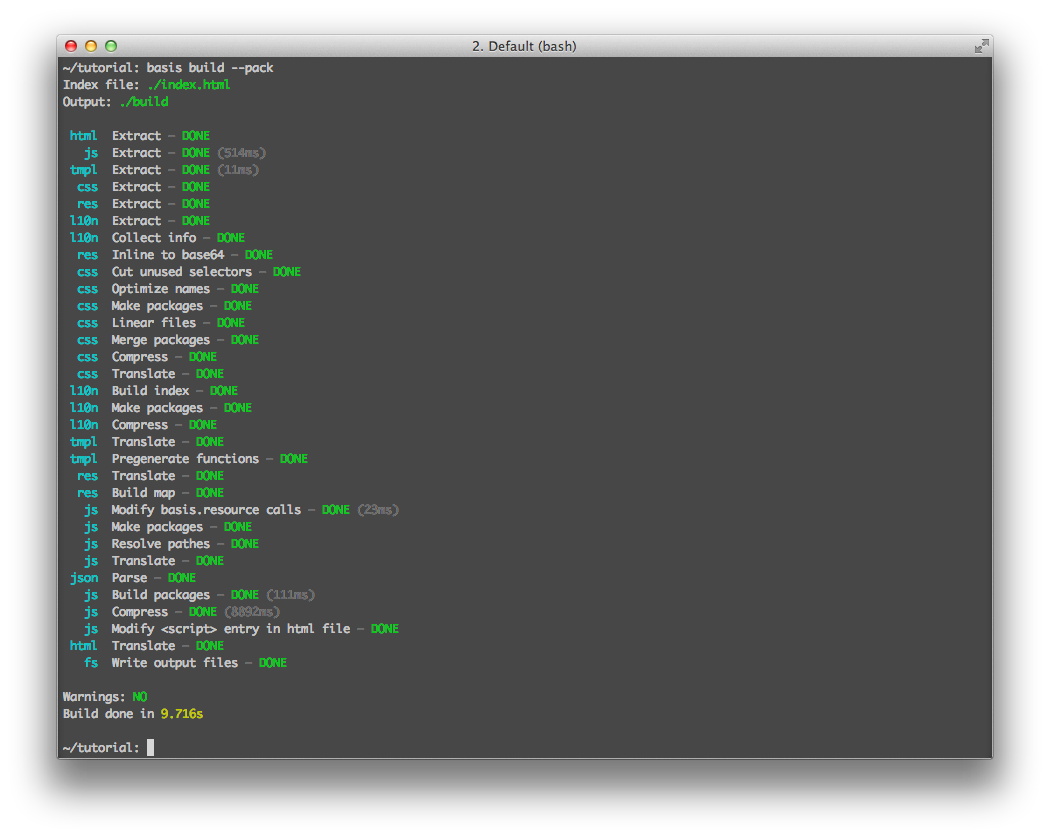The image size is (1050, 838).
Task: Click the 'Resolve pathes' line
Action: [x=171, y=544]
